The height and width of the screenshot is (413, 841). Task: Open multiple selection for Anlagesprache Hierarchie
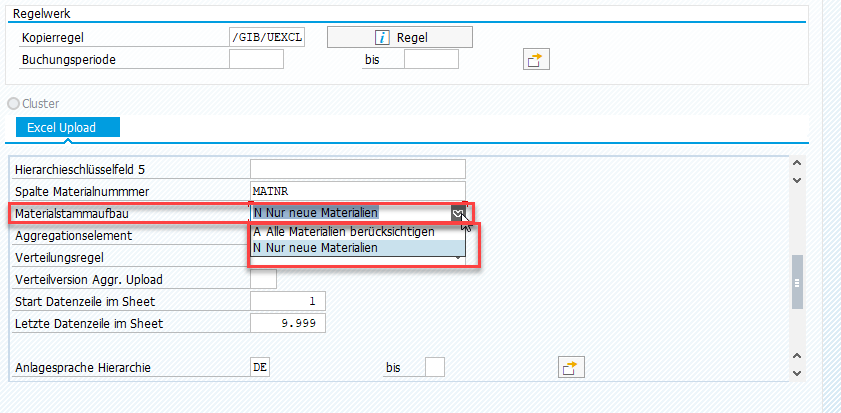[x=570, y=368]
